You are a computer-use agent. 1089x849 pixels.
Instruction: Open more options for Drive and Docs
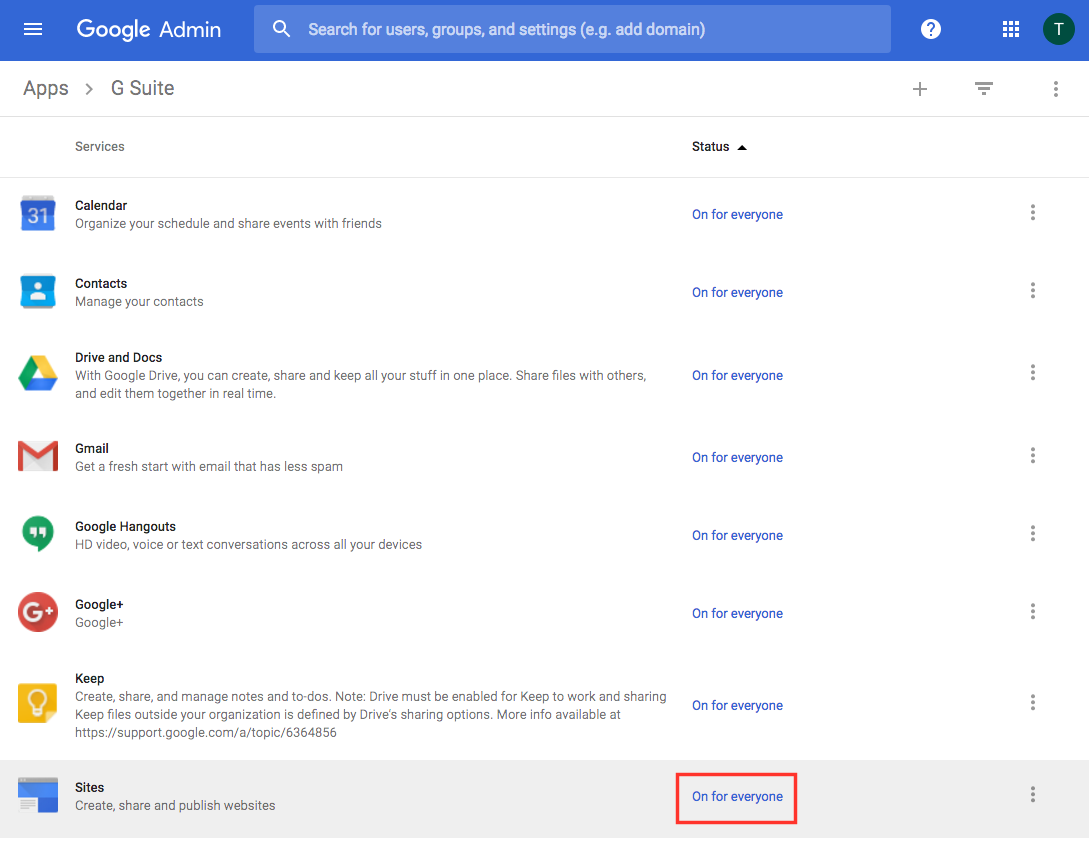[1033, 372]
